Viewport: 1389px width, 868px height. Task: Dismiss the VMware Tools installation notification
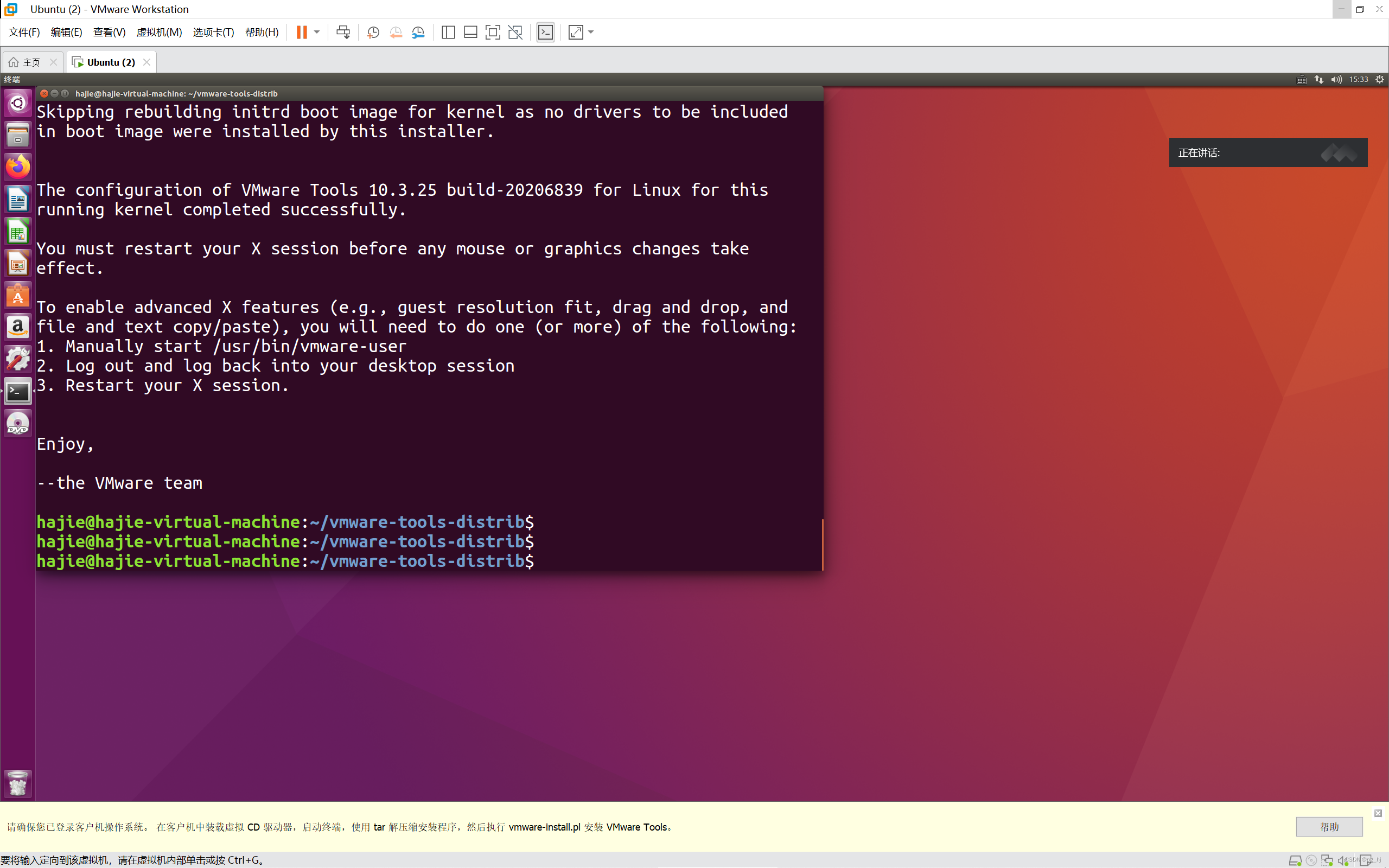click(x=1378, y=813)
